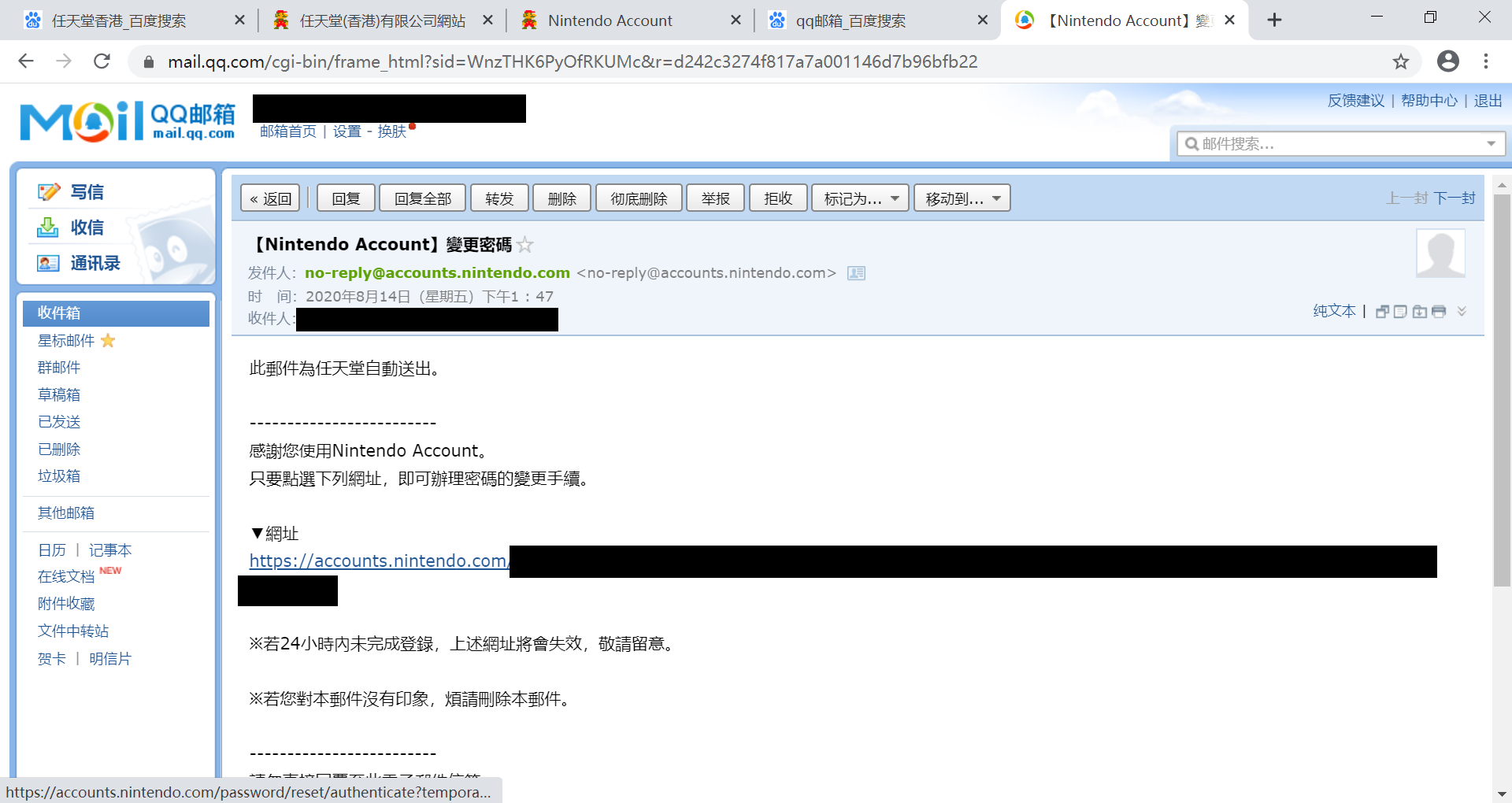
Task: Click delete 删除 button
Action: tap(562, 198)
